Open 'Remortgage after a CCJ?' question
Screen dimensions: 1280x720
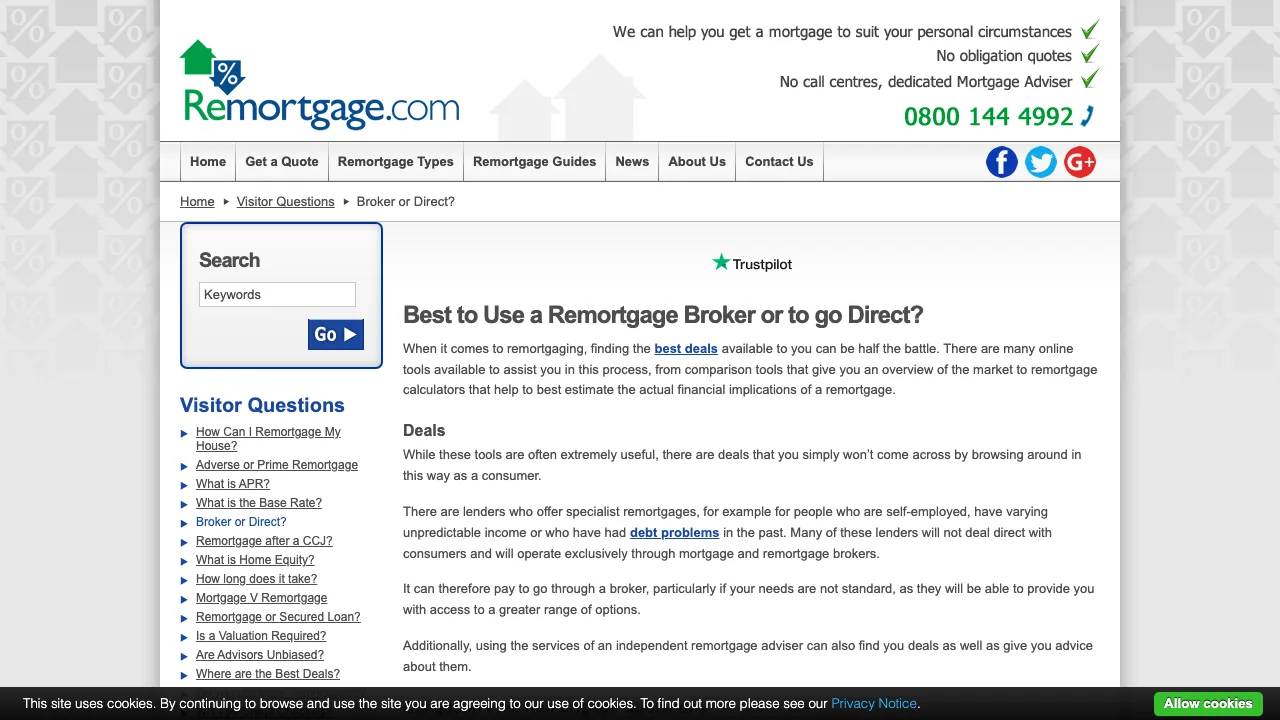tap(264, 541)
